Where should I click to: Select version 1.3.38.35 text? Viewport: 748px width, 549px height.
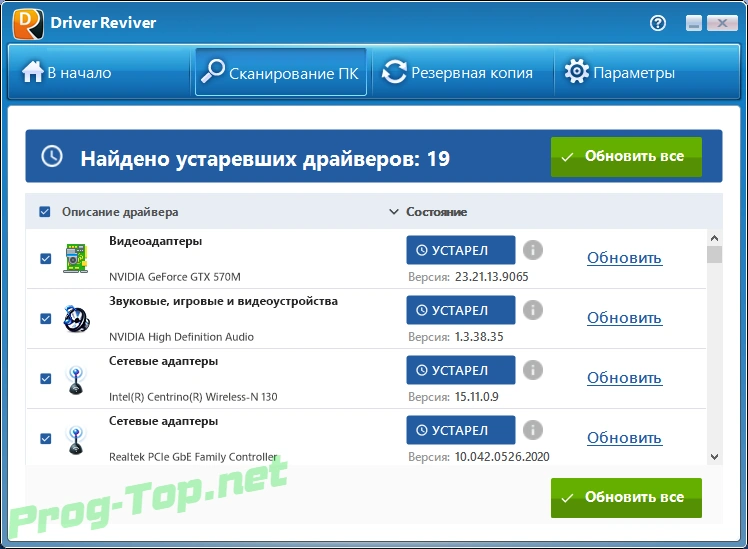point(479,337)
